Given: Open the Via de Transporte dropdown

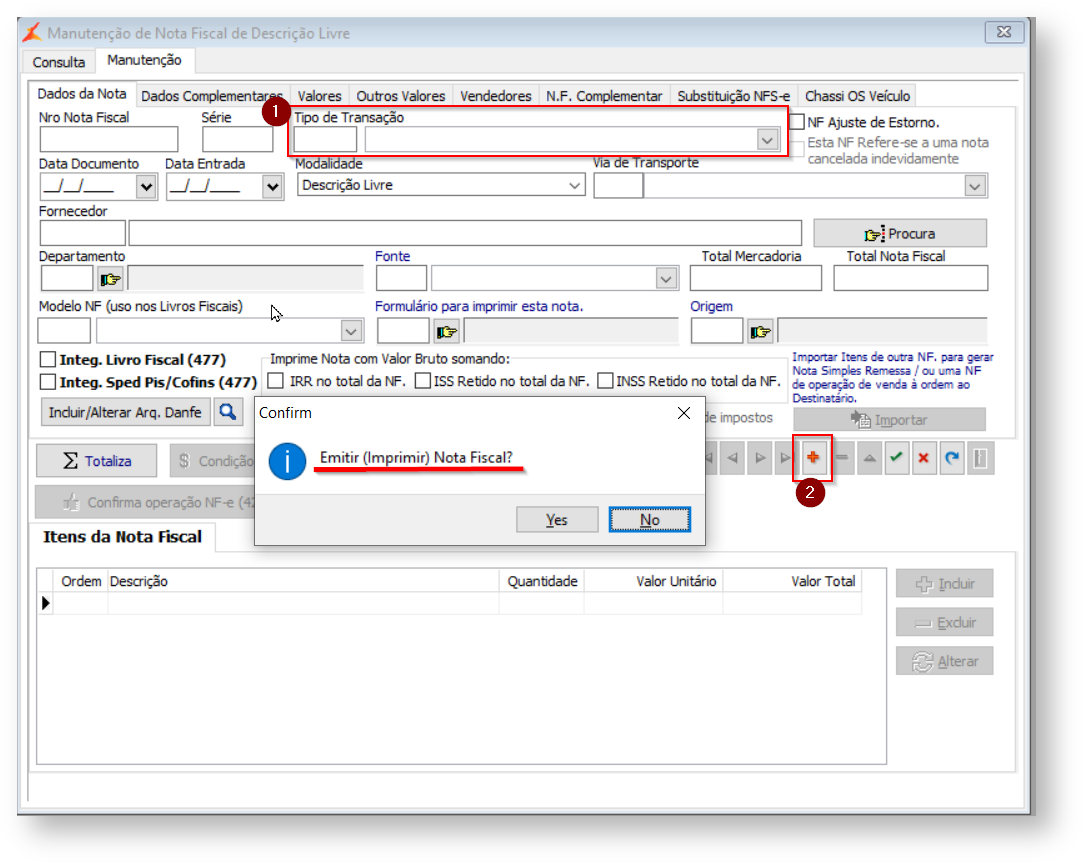Looking at the screenshot, I should pyautogui.click(x=975, y=186).
